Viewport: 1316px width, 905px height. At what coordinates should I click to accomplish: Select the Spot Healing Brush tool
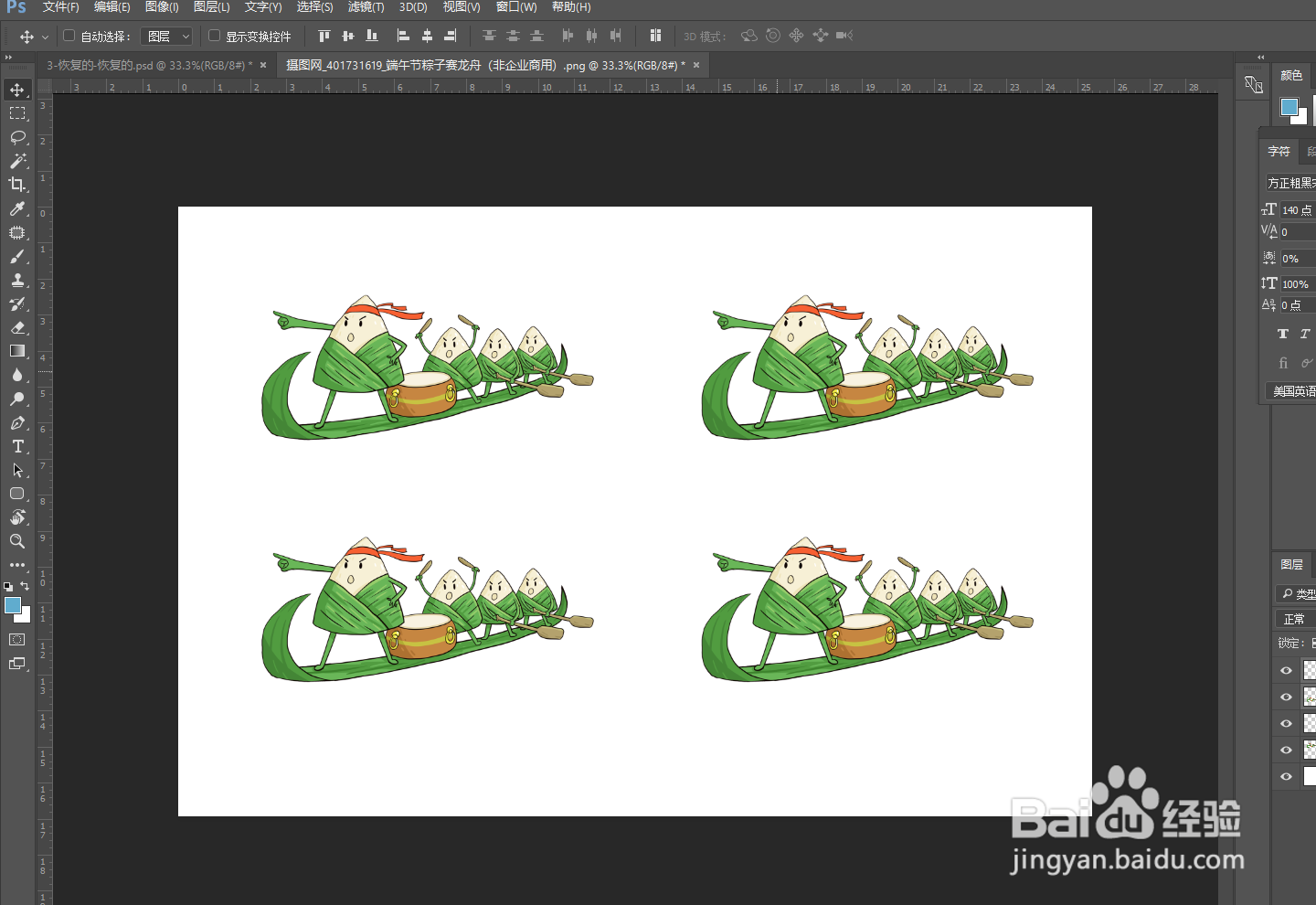point(16,232)
